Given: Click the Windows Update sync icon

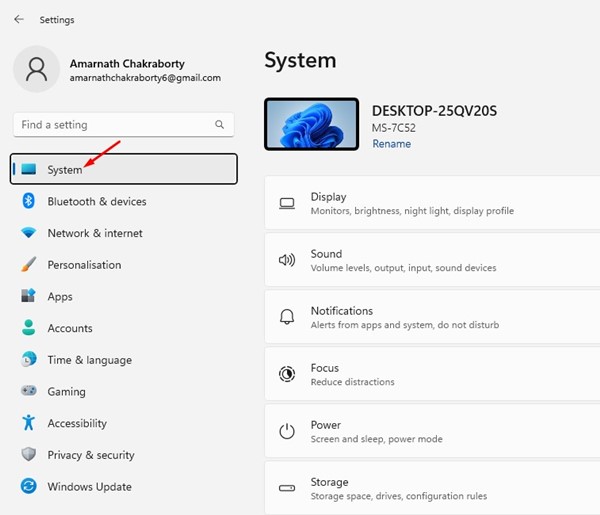Looking at the screenshot, I should [x=28, y=487].
